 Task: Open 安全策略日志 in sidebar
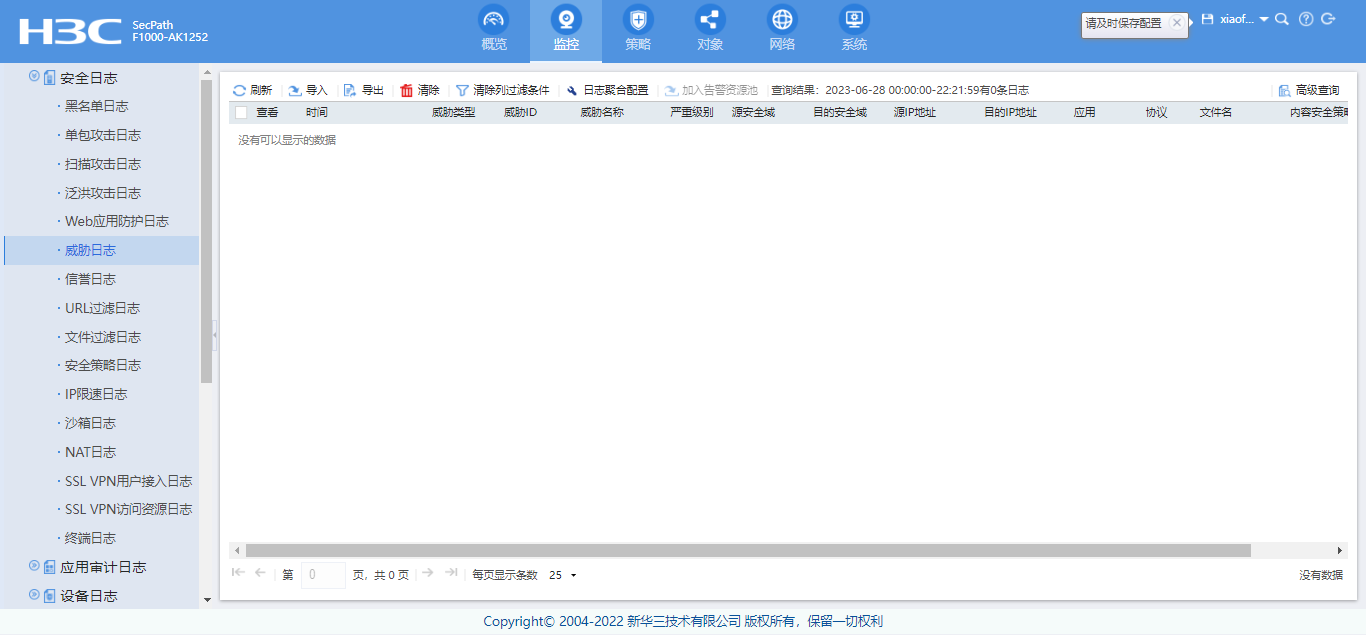coord(102,365)
